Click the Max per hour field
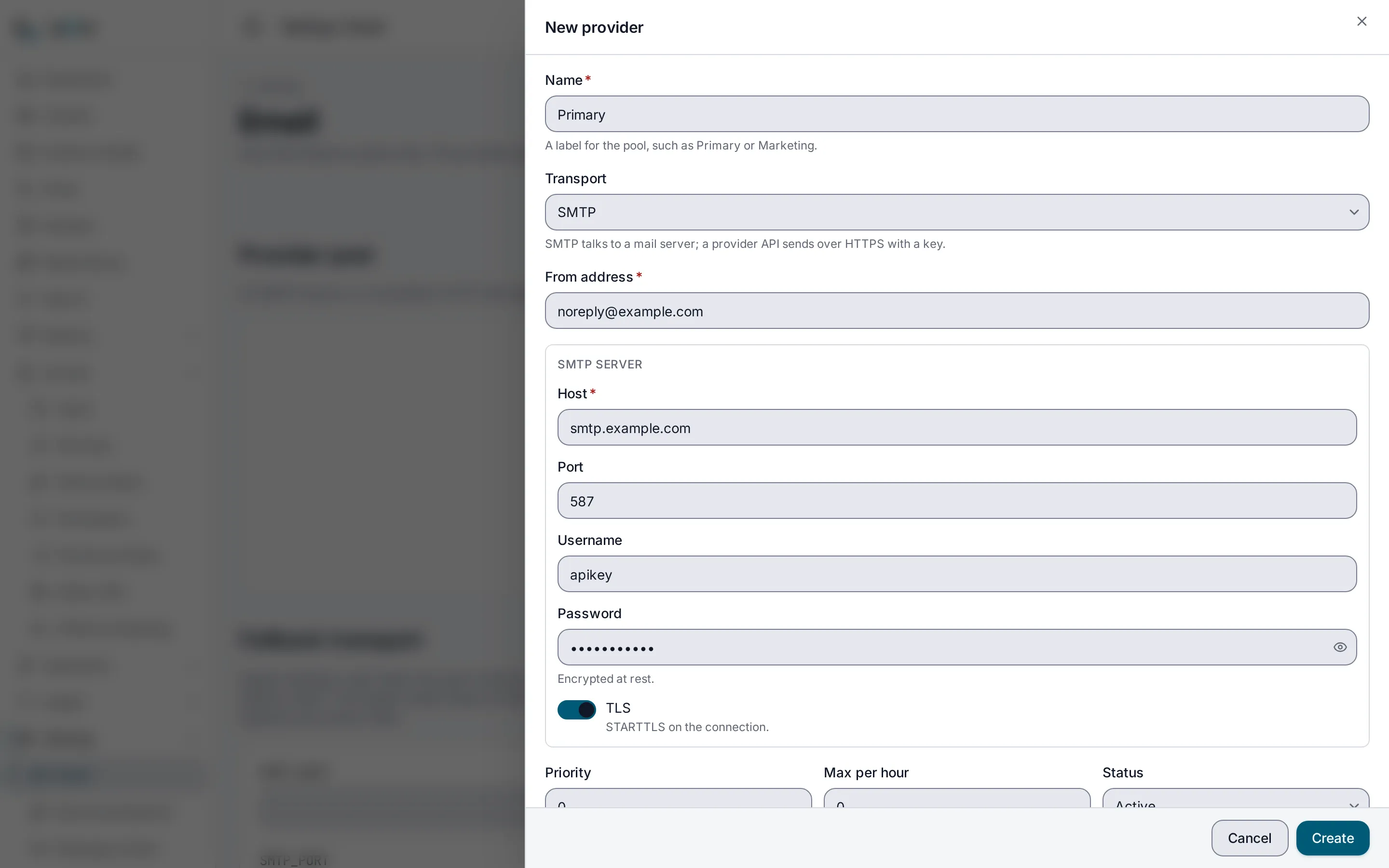Viewport: 1389px width, 868px height. coord(957,799)
